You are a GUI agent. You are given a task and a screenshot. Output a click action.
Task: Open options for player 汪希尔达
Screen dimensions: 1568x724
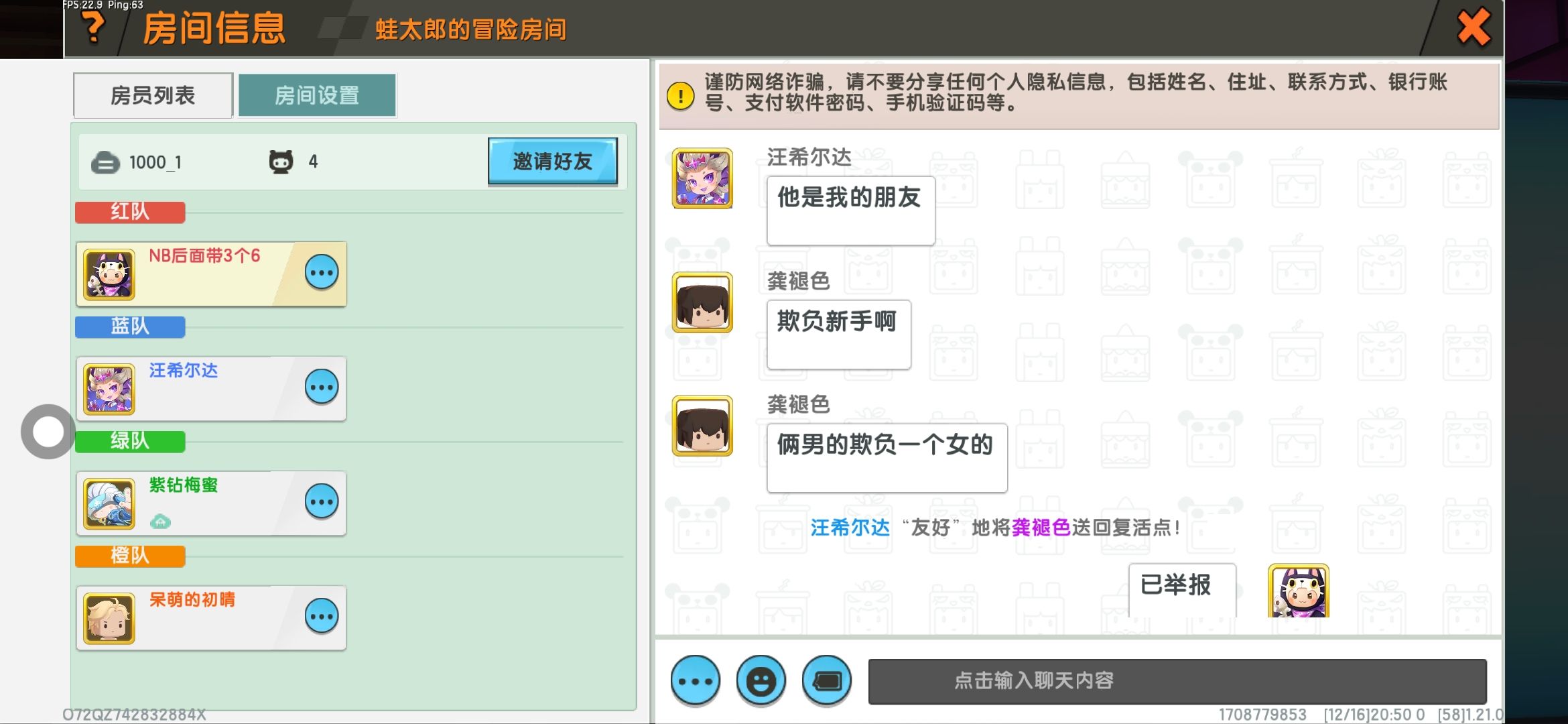[x=322, y=387]
